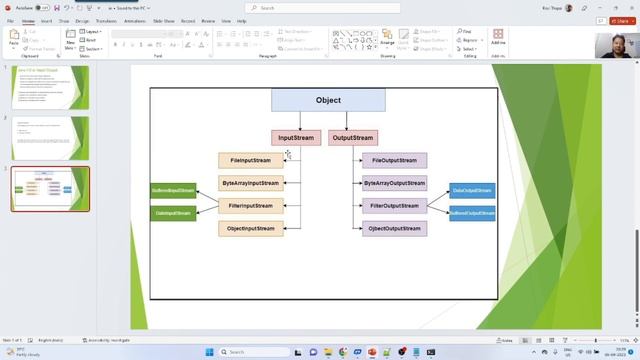Open the Customize Quick Access Toolbar arrow
This screenshot has width=640, height=360.
[x=99, y=8]
